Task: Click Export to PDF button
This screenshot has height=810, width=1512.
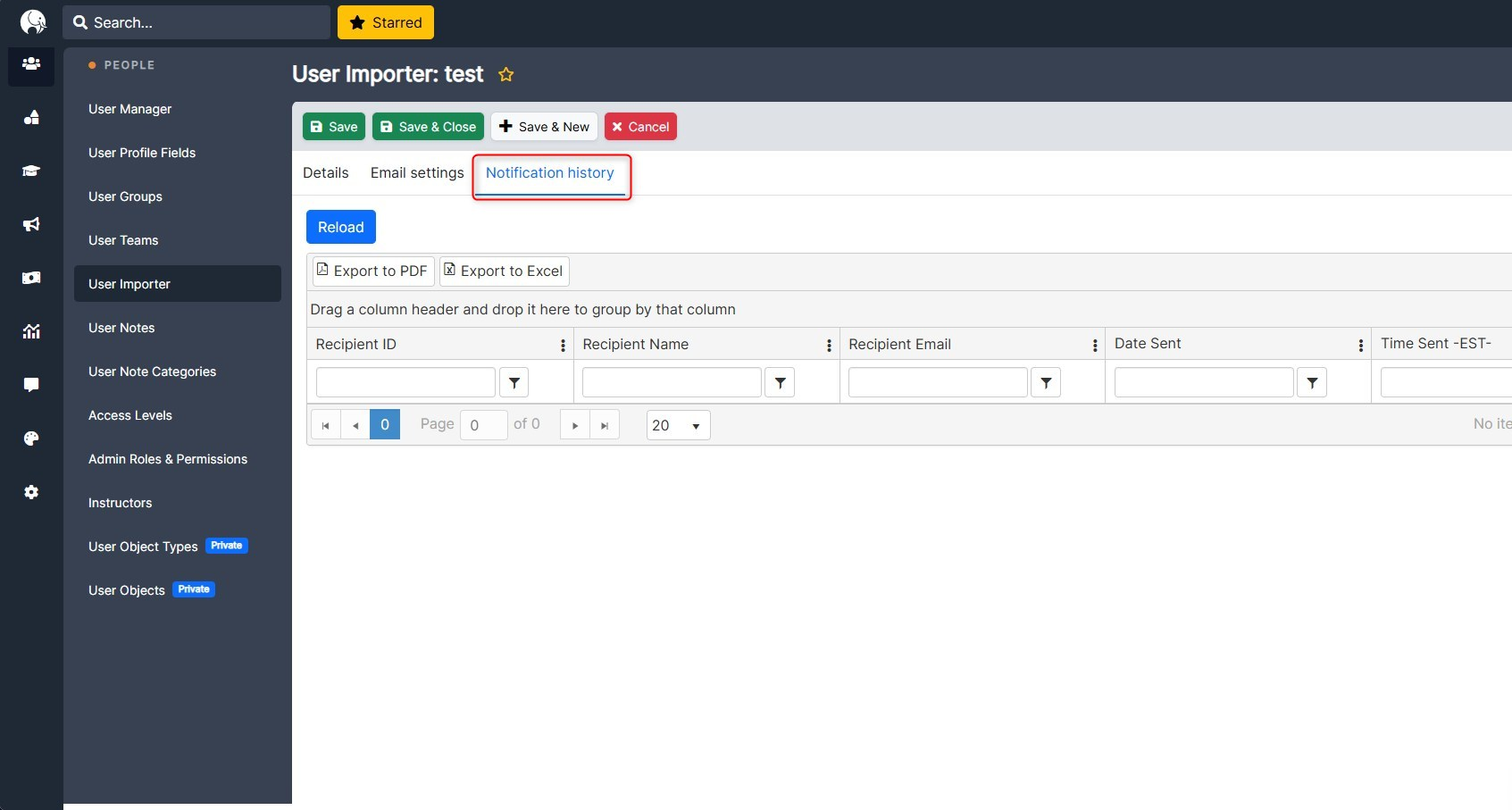Action: coord(372,271)
